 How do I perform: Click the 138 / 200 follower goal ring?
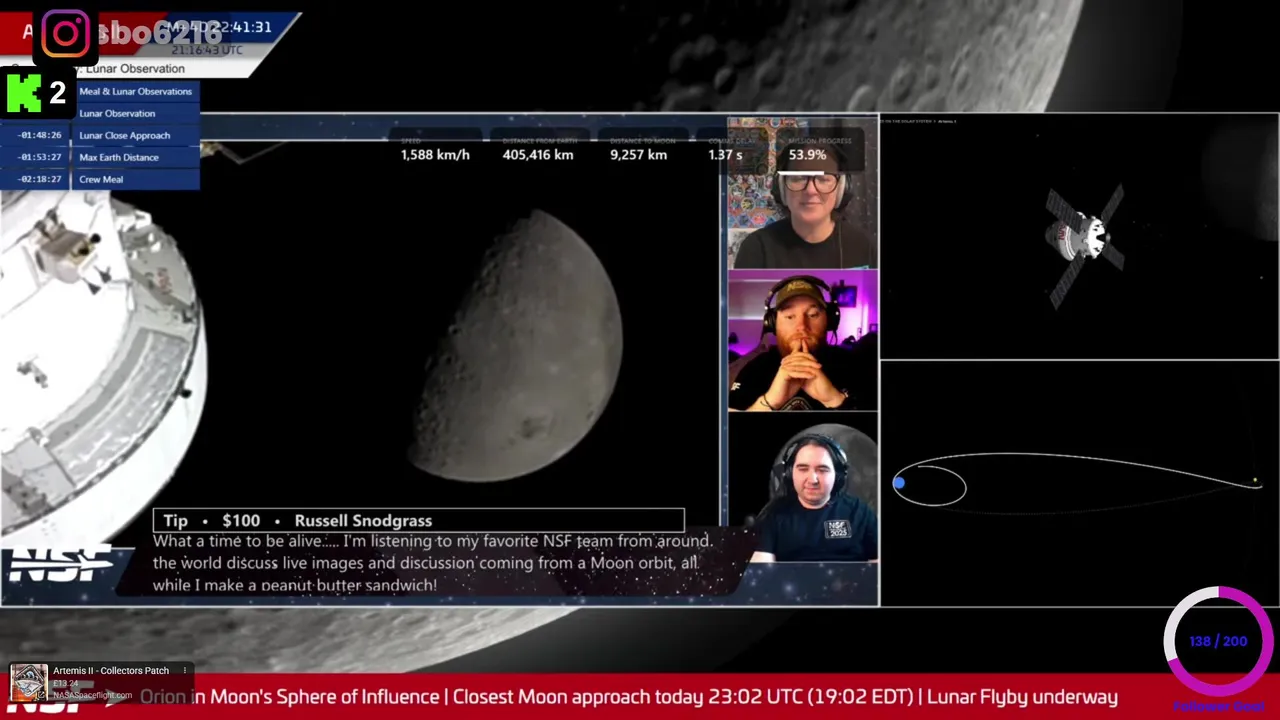(x=1218, y=641)
